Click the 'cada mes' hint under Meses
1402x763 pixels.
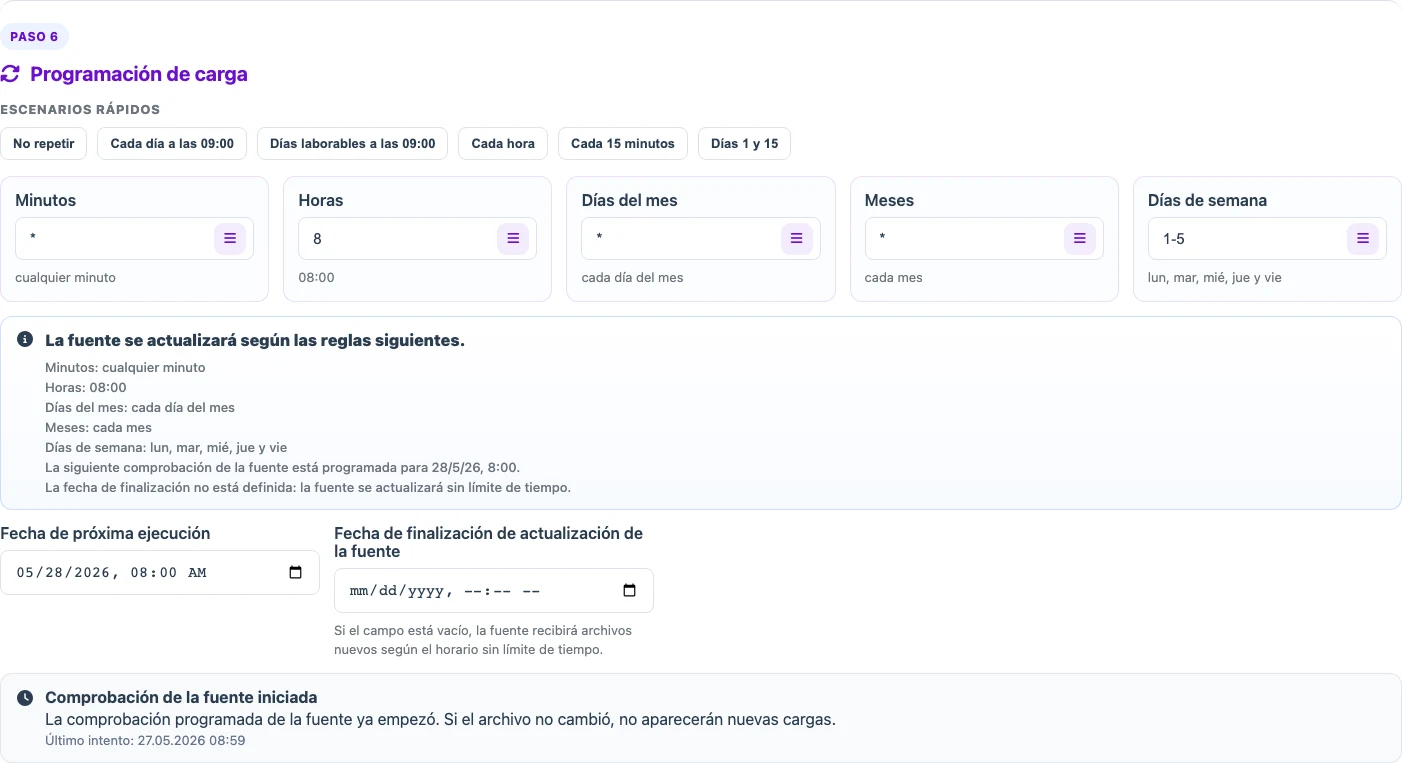[893, 277]
